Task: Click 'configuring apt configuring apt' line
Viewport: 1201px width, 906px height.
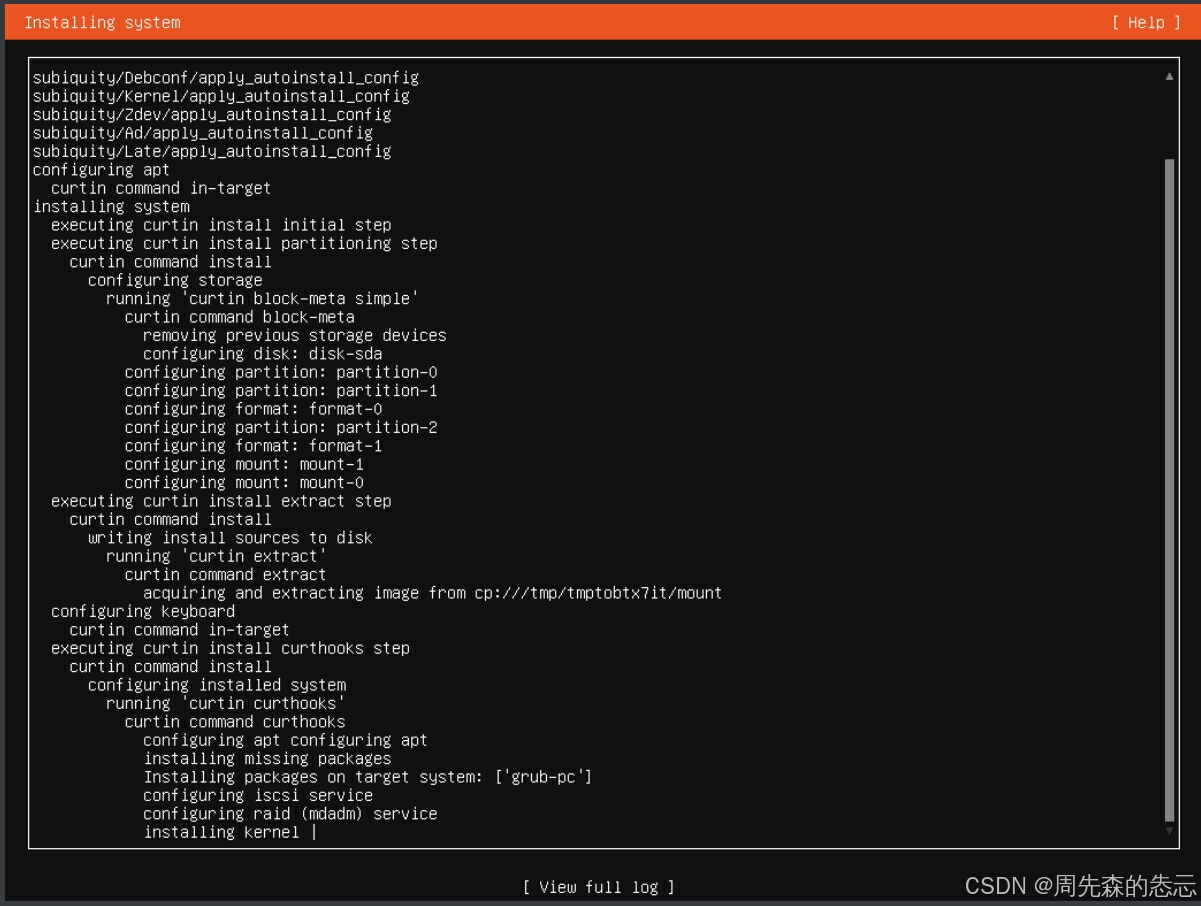Action: (x=285, y=741)
